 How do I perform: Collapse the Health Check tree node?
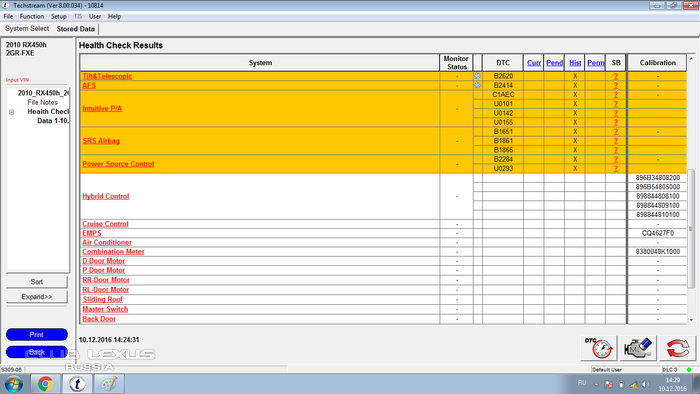pos(12,112)
